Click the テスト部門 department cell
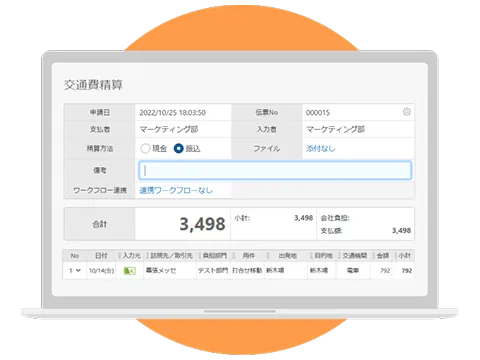 (213, 271)
